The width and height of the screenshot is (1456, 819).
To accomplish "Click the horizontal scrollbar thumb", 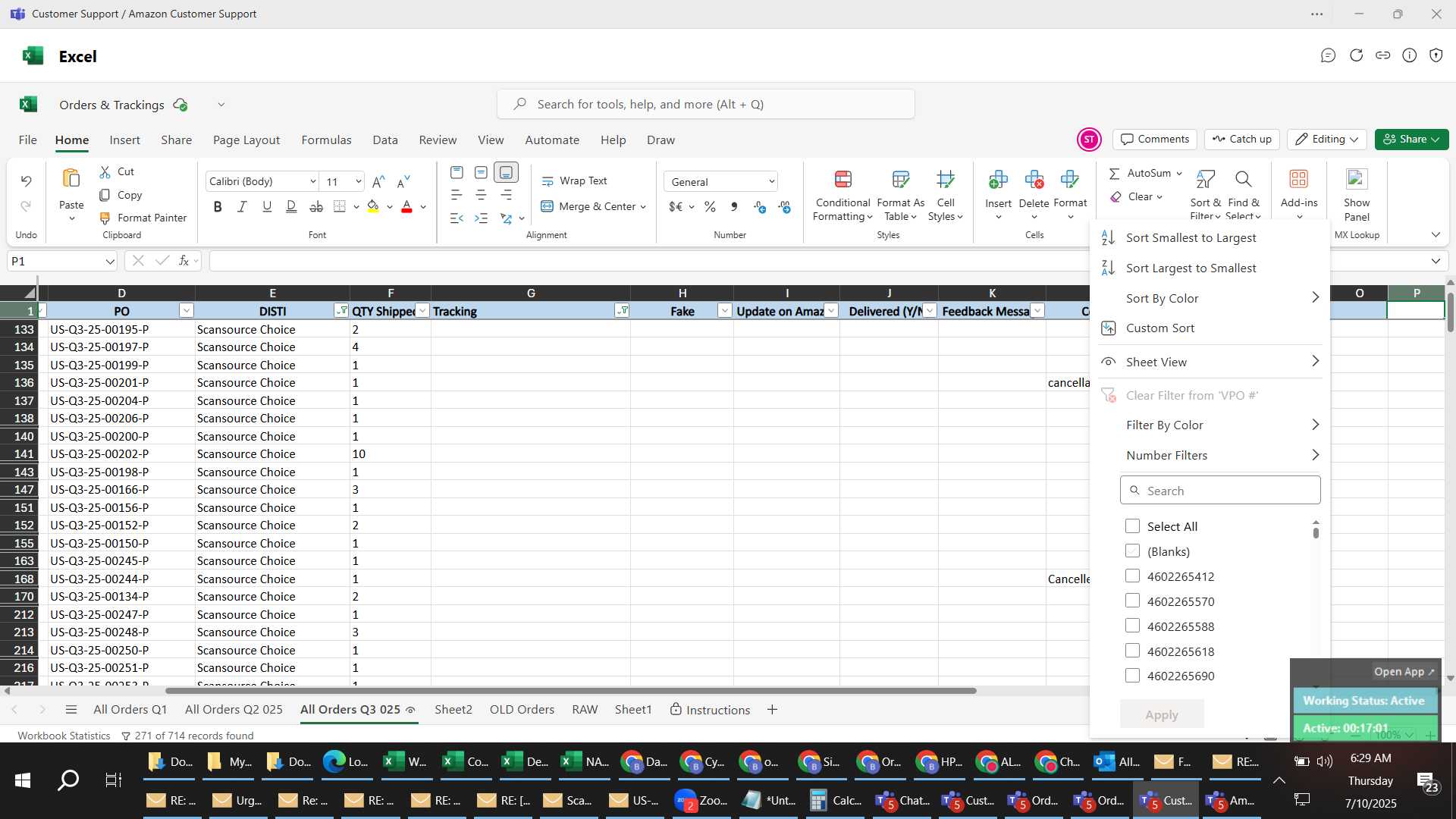I will tap(570, 691).
